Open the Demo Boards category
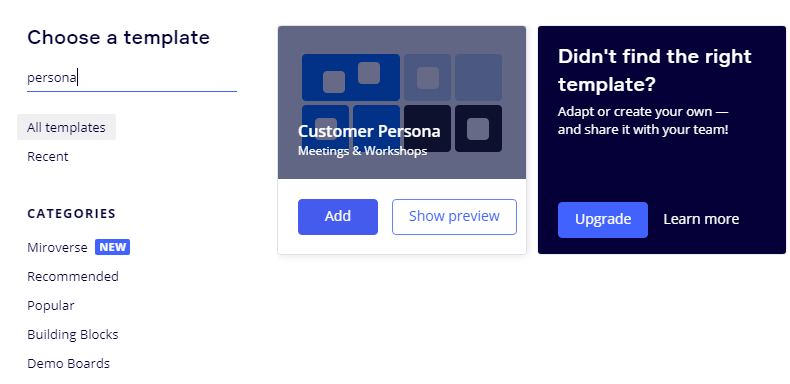The image size is (790, 384). [69, 363]
